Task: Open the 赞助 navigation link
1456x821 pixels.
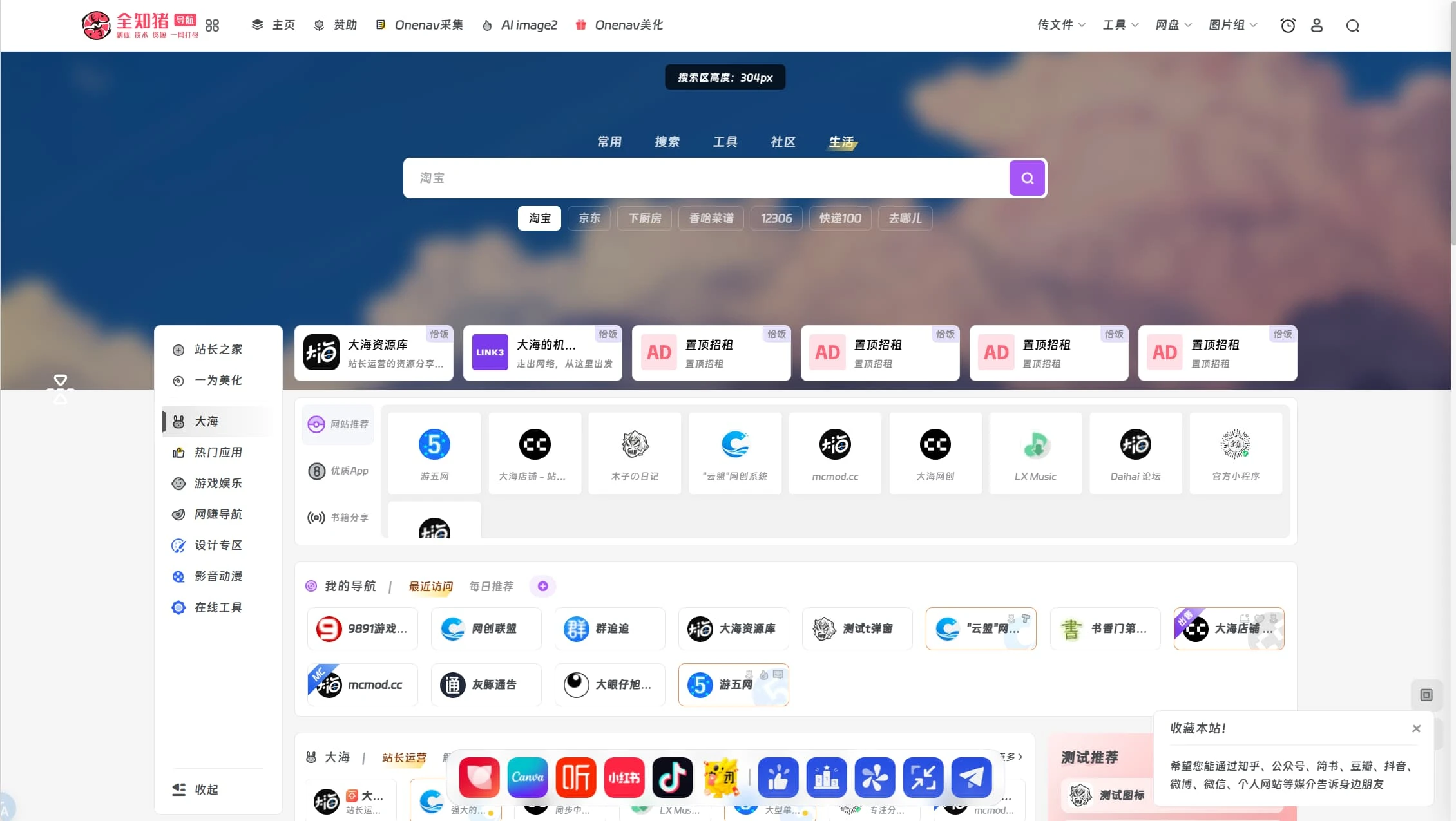Action: [335, 25]
